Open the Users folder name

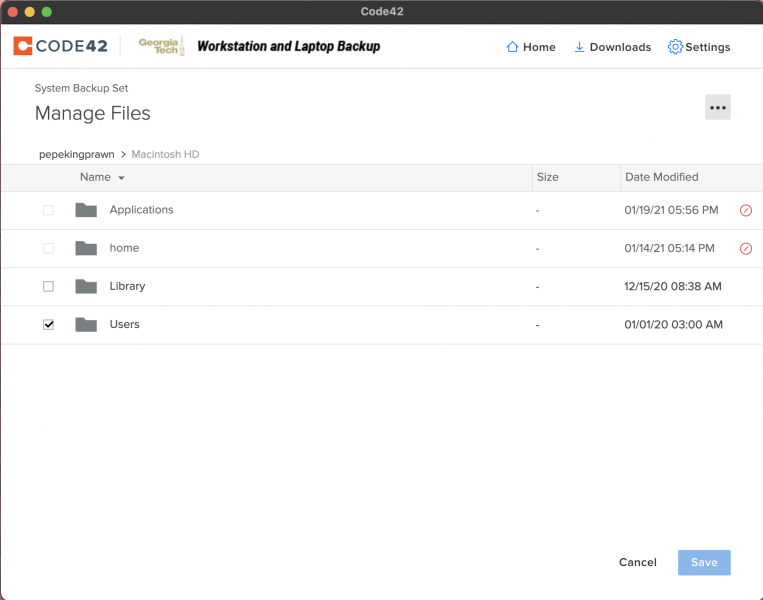click(x=124, y=325)
